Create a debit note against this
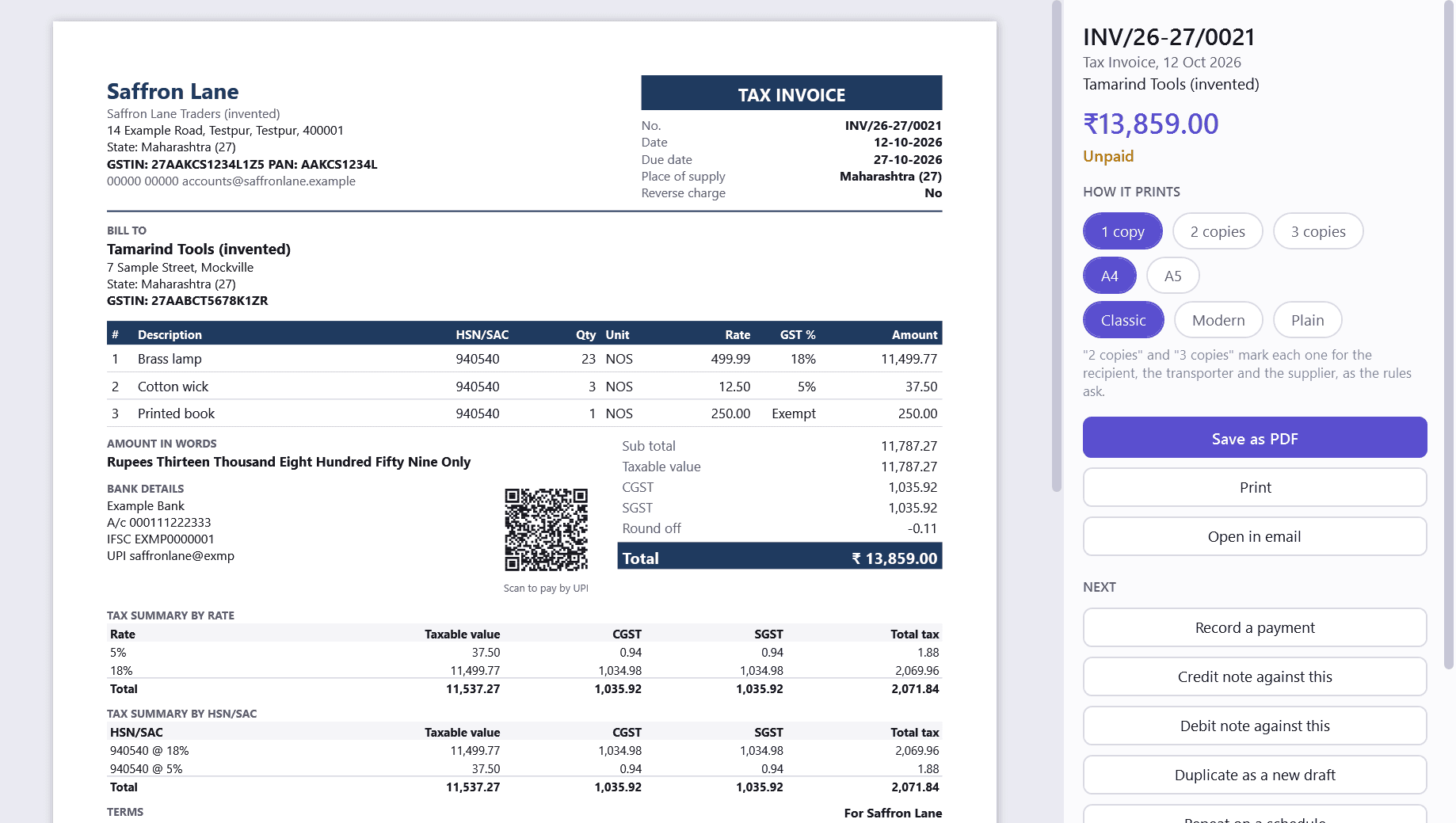The width and height of the screenshot is (1456, 823). point(1255,726)
